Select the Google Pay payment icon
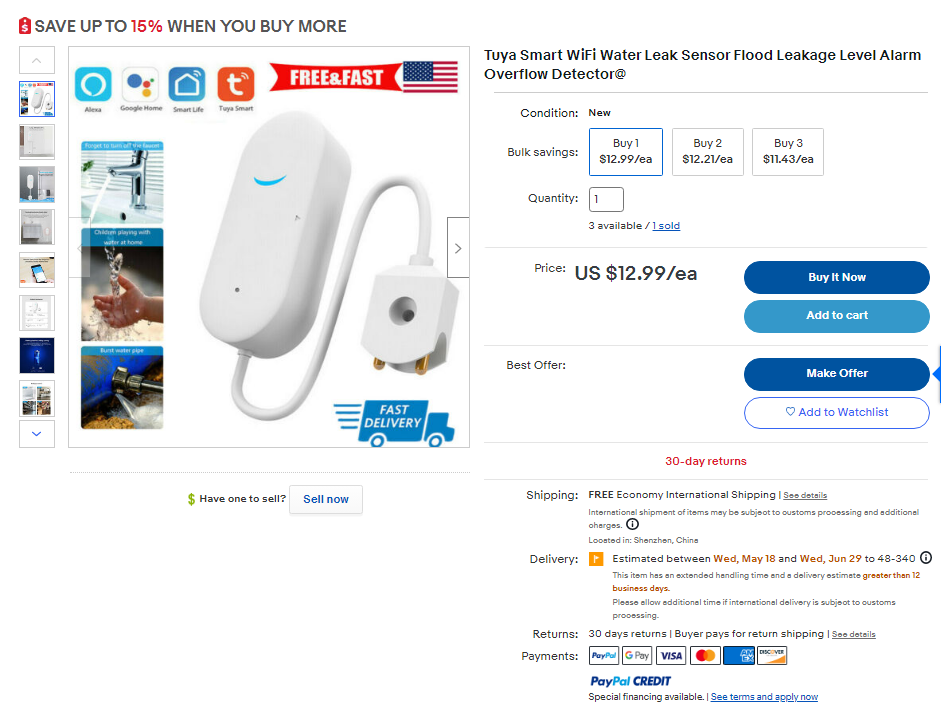The height and width of the screenshot is (728, 941). 637,655
